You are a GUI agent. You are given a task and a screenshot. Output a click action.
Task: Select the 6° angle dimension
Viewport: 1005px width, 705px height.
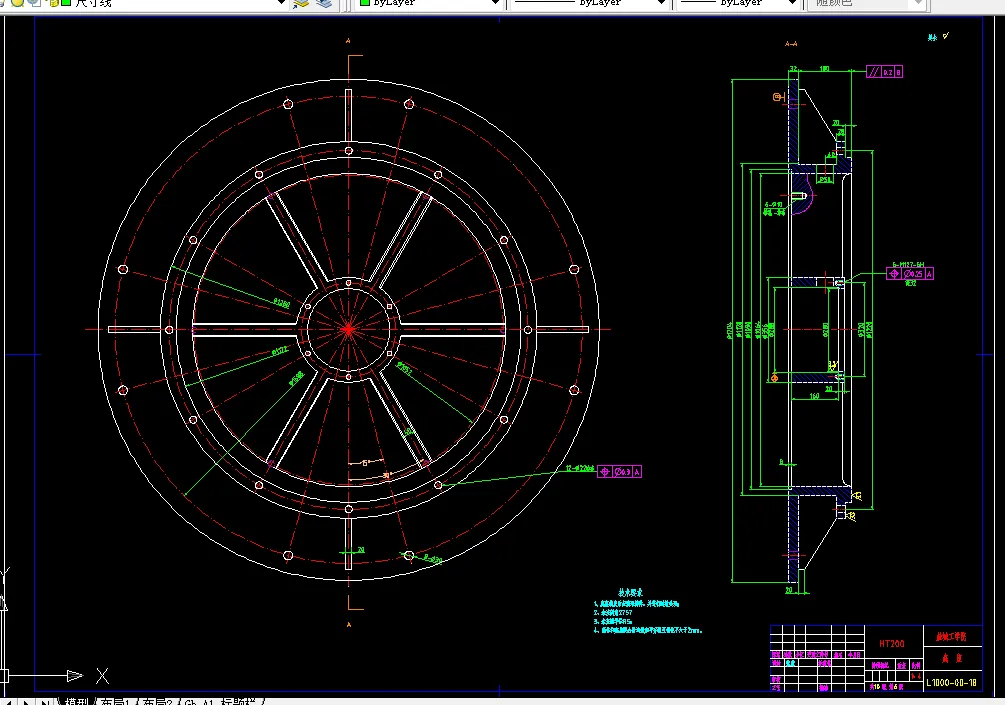[365, 463]
